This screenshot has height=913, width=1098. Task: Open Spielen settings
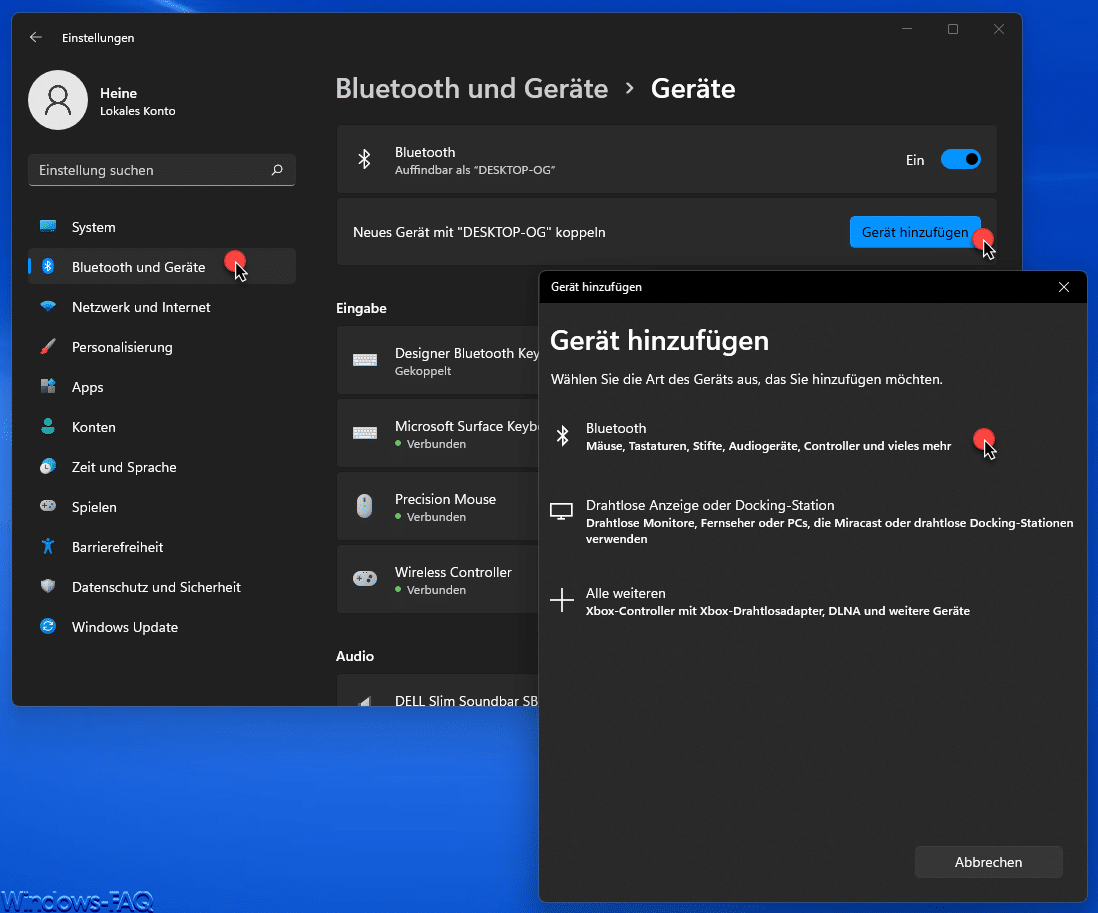(x=162, y=507)
